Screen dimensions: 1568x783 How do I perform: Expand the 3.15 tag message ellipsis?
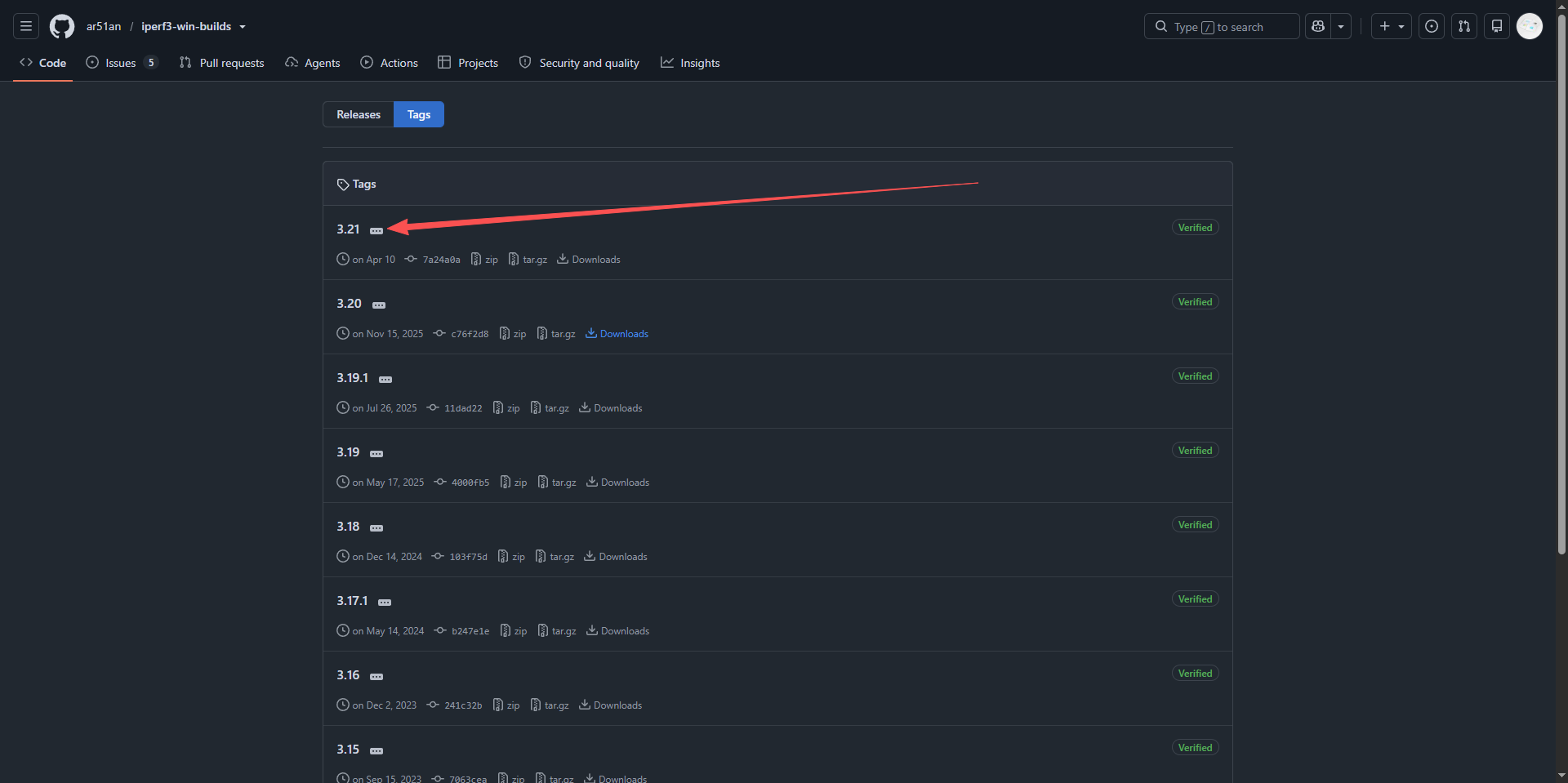[376, 751]
